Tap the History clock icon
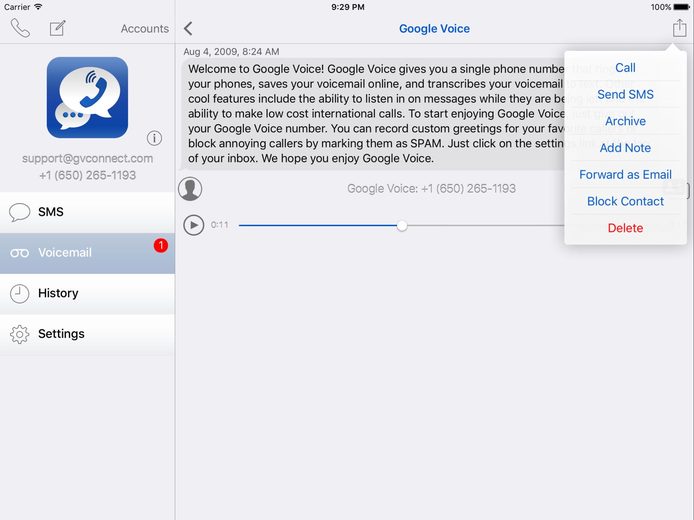This screenshot has width=694, height=520. (x=19, y=293)
